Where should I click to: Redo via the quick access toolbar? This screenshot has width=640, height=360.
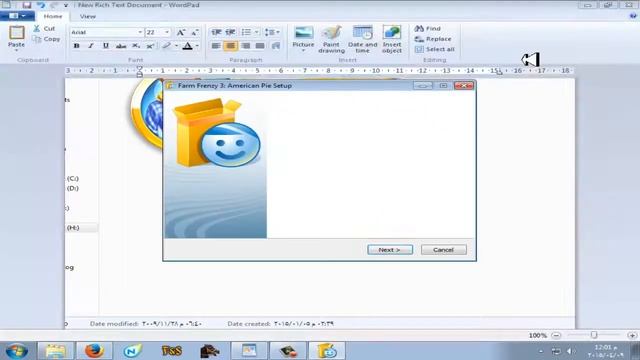[53, 5]
